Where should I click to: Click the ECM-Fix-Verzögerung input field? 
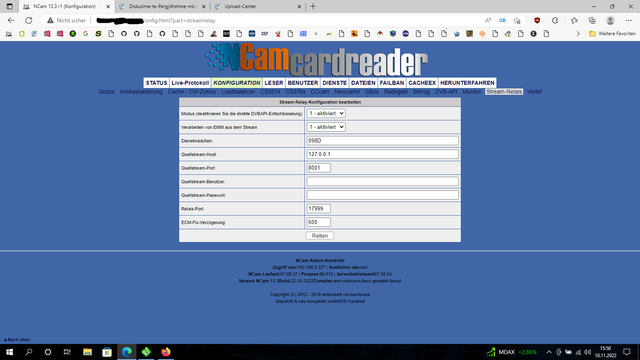[318, 222]
